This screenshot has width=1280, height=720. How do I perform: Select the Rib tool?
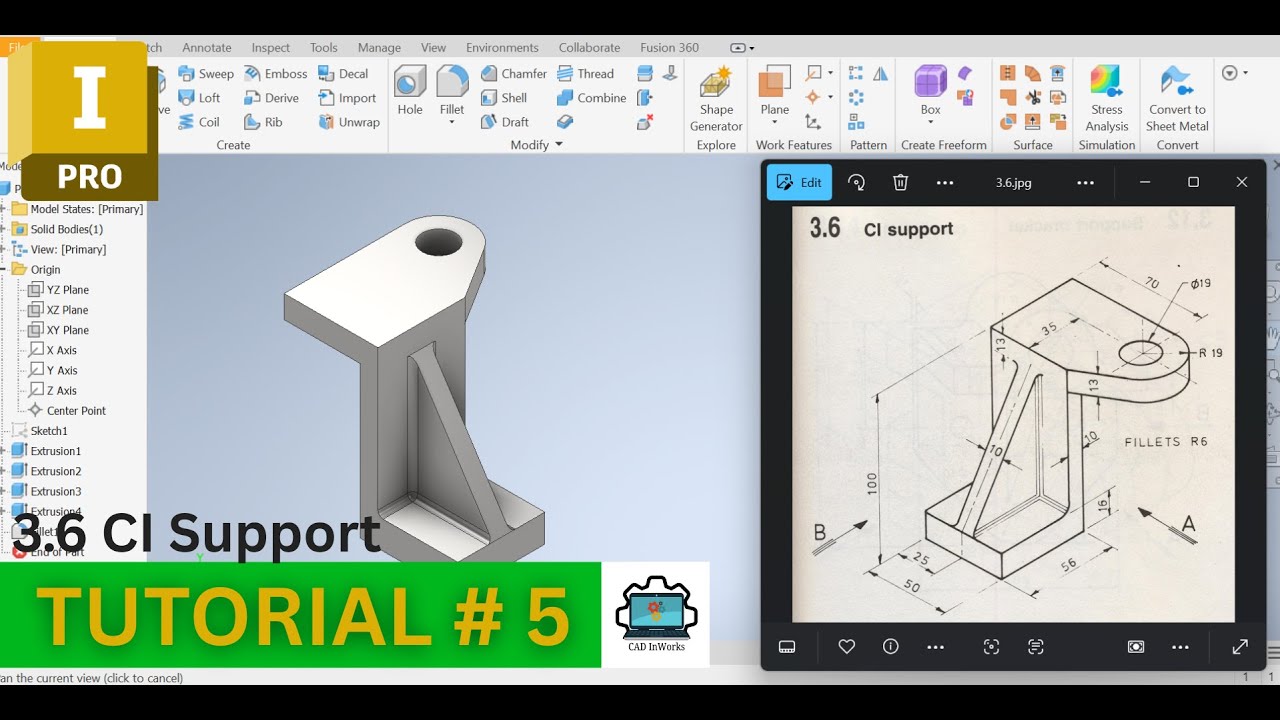264,122
